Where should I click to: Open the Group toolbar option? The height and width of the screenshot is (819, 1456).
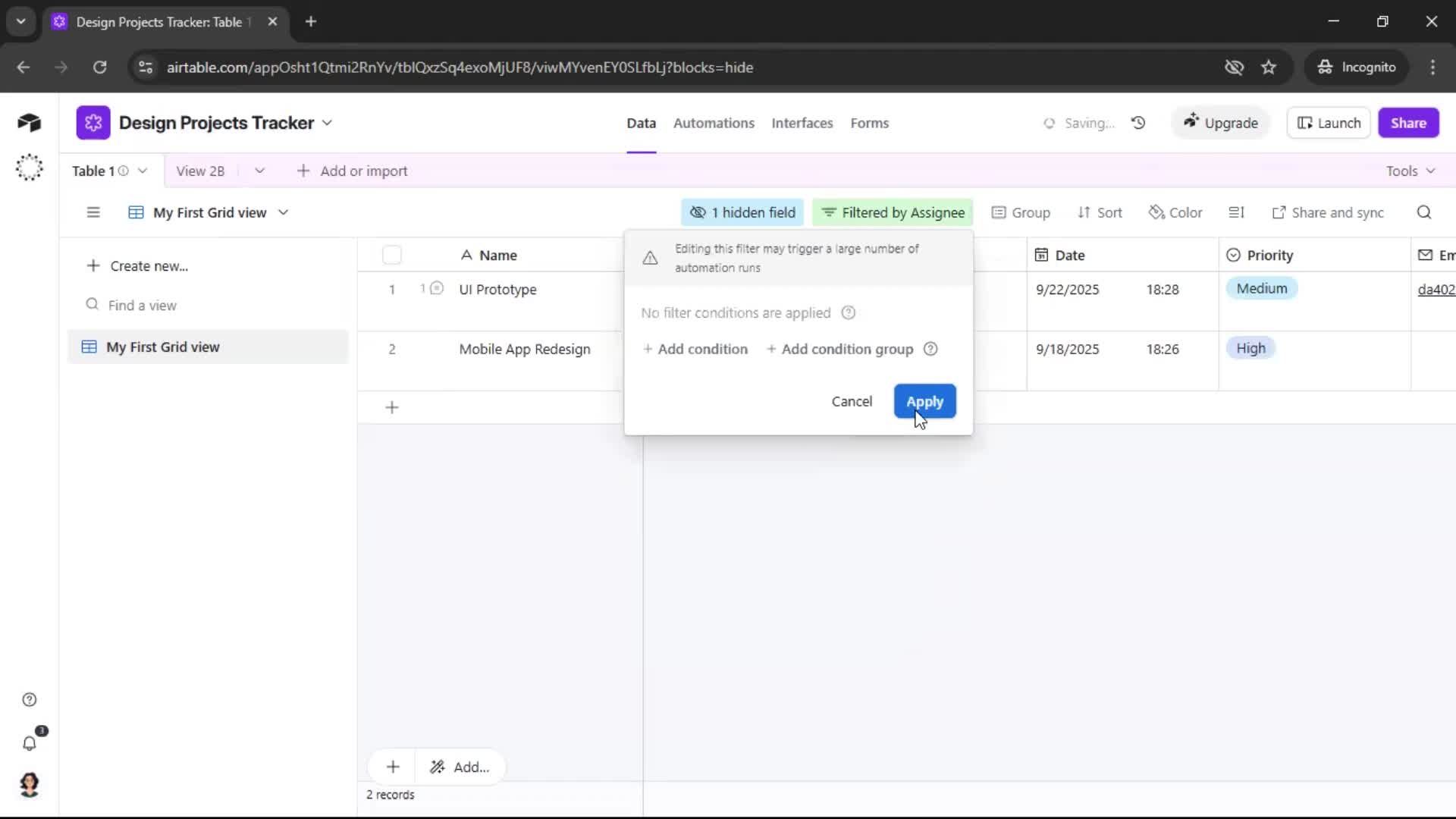[1021, 213]
